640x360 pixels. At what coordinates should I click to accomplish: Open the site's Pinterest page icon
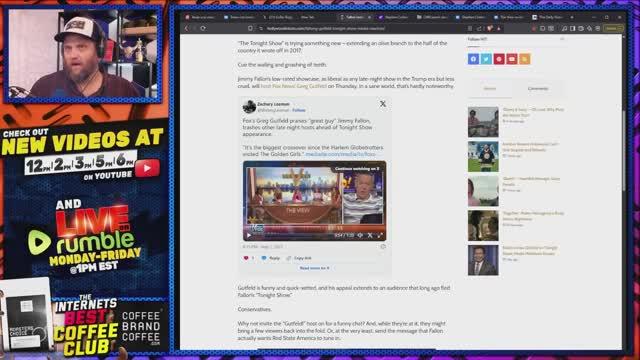coord(499,59)
